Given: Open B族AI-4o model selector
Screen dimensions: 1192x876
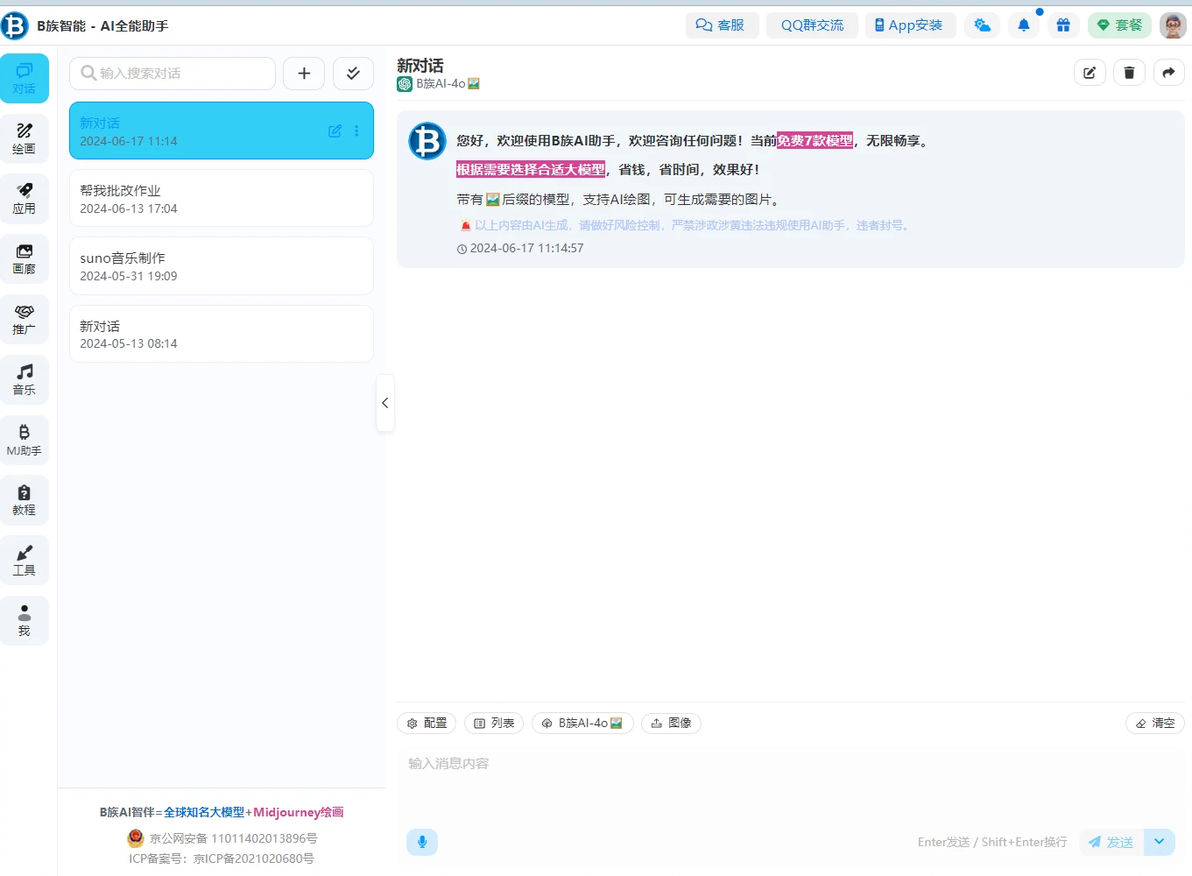Looking at the screenshot, I should [582, 723].
